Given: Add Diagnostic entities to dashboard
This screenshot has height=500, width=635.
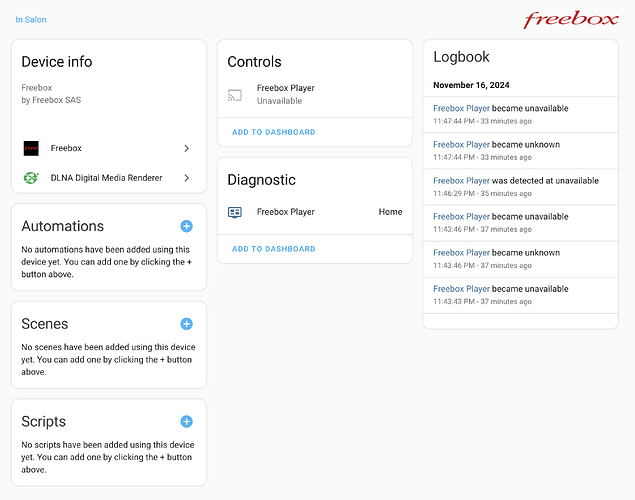Looking at the screenshot, I should pyautogui.click(x=273, y=249).
